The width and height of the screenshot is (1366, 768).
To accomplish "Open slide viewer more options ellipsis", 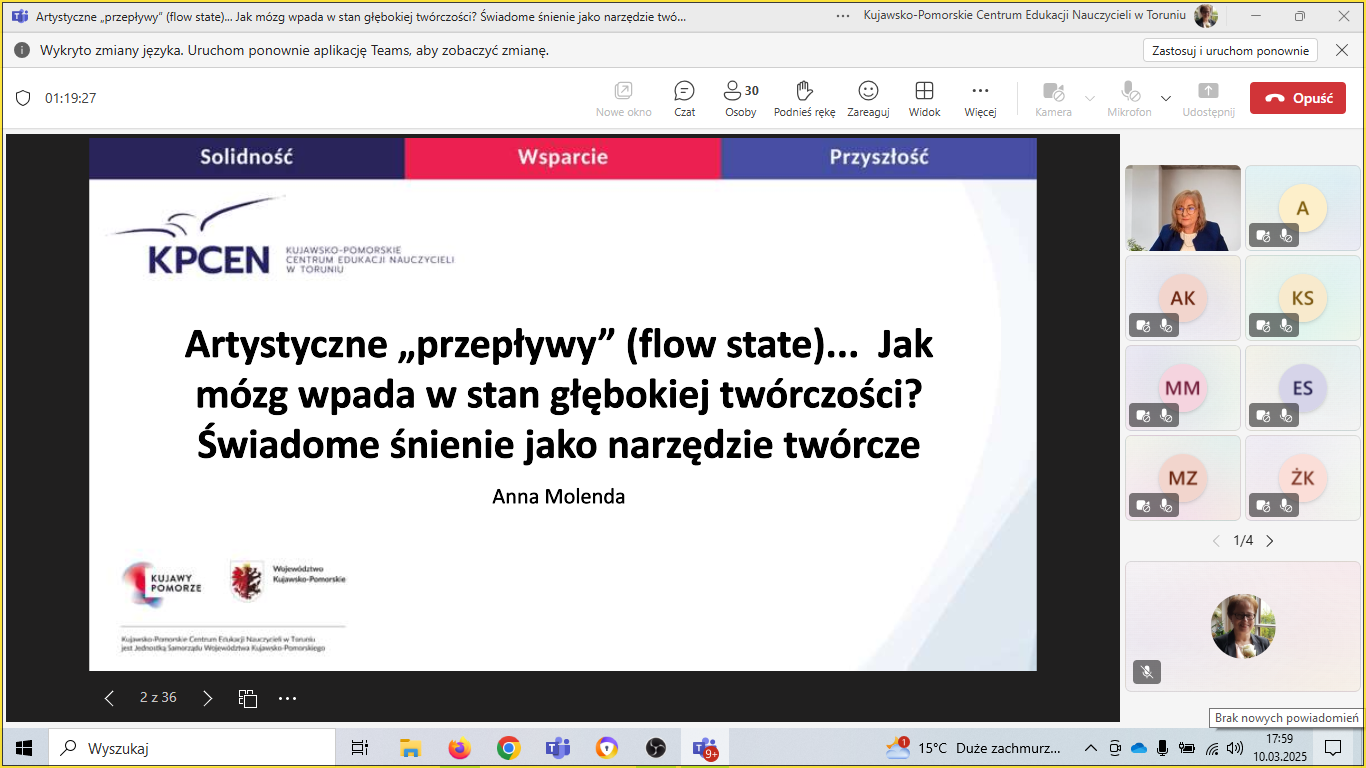I will pyautogui.click(x=287, y=698).
